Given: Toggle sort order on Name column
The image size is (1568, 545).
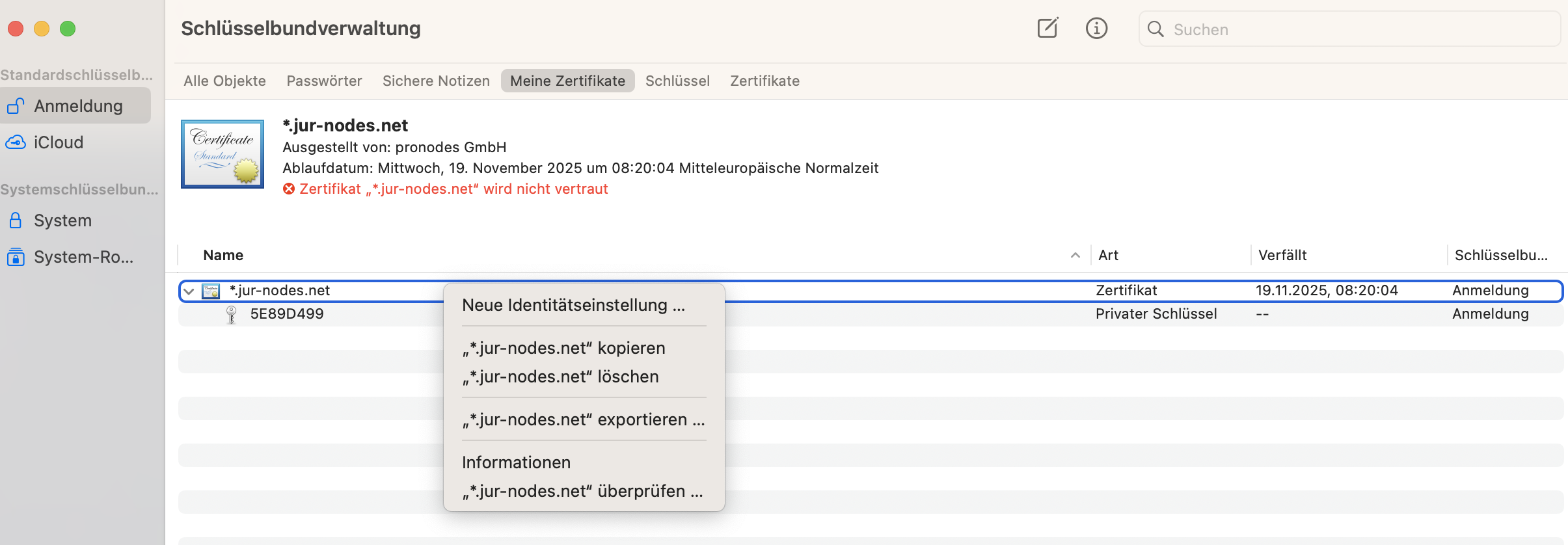Looking at the screenshot, I should (x=223, y=256).
